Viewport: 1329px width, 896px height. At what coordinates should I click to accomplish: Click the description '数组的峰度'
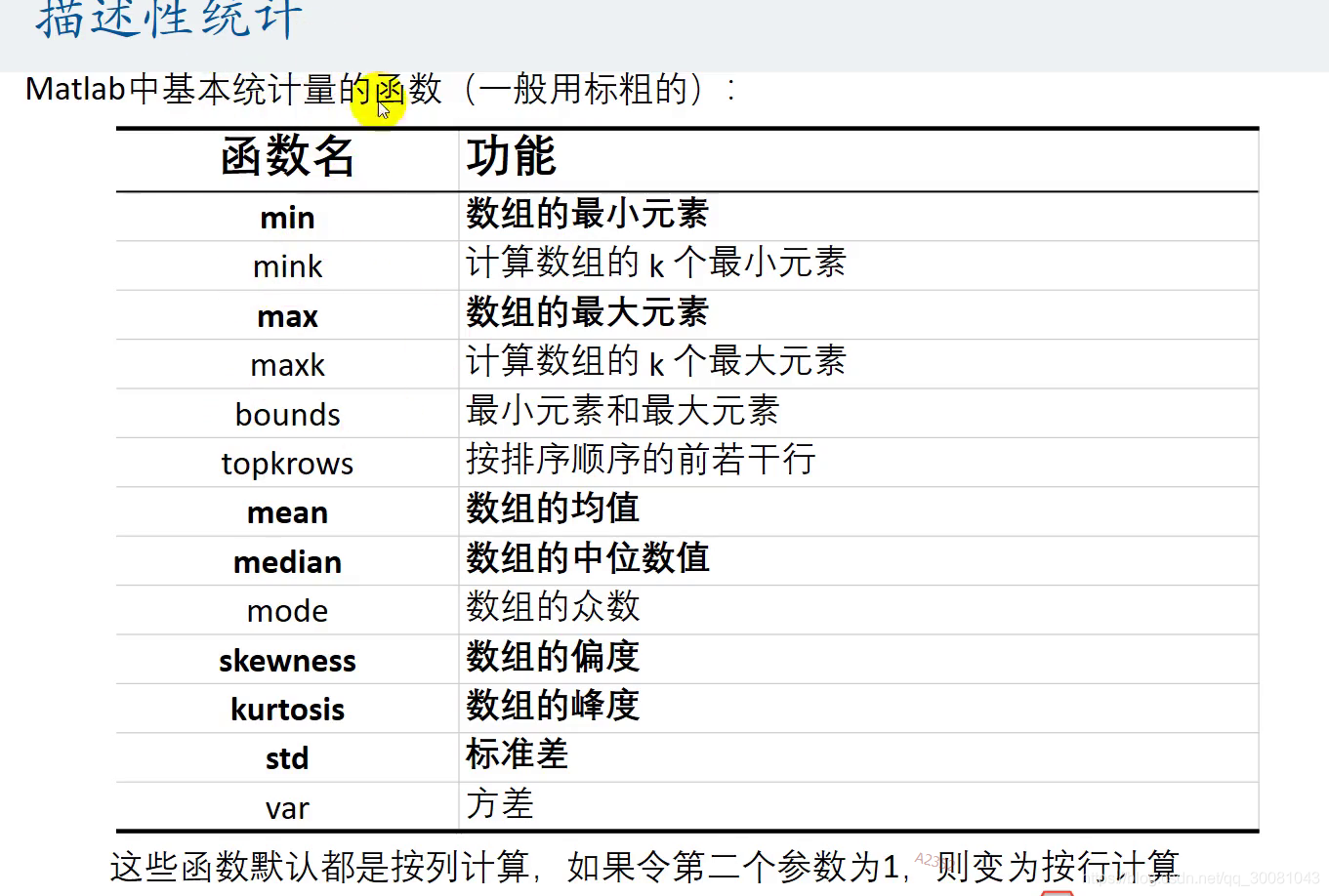pos(553,705)
